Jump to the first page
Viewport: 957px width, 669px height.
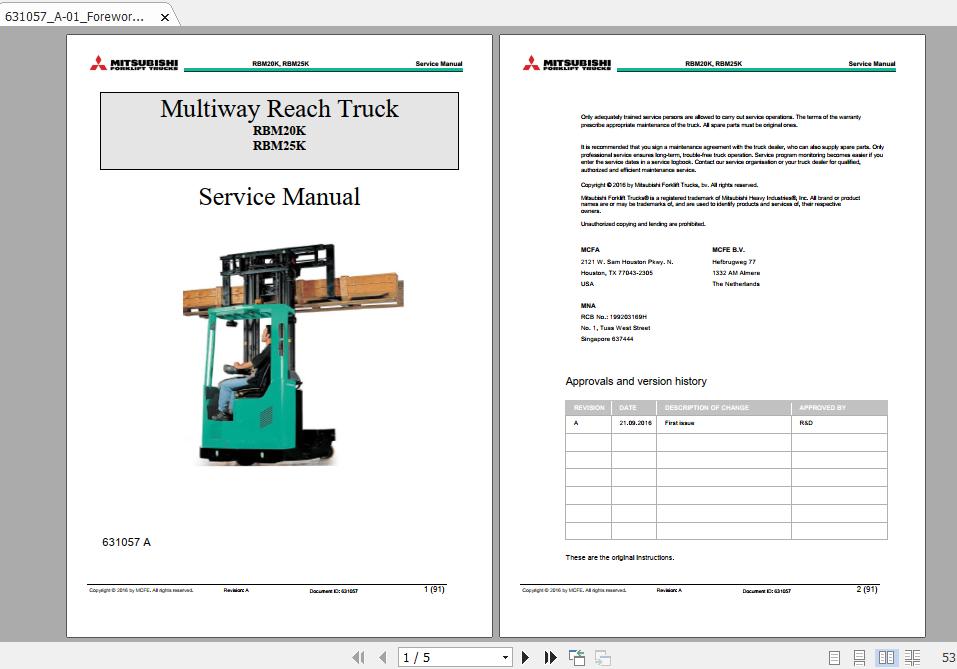tap(358, 657)
